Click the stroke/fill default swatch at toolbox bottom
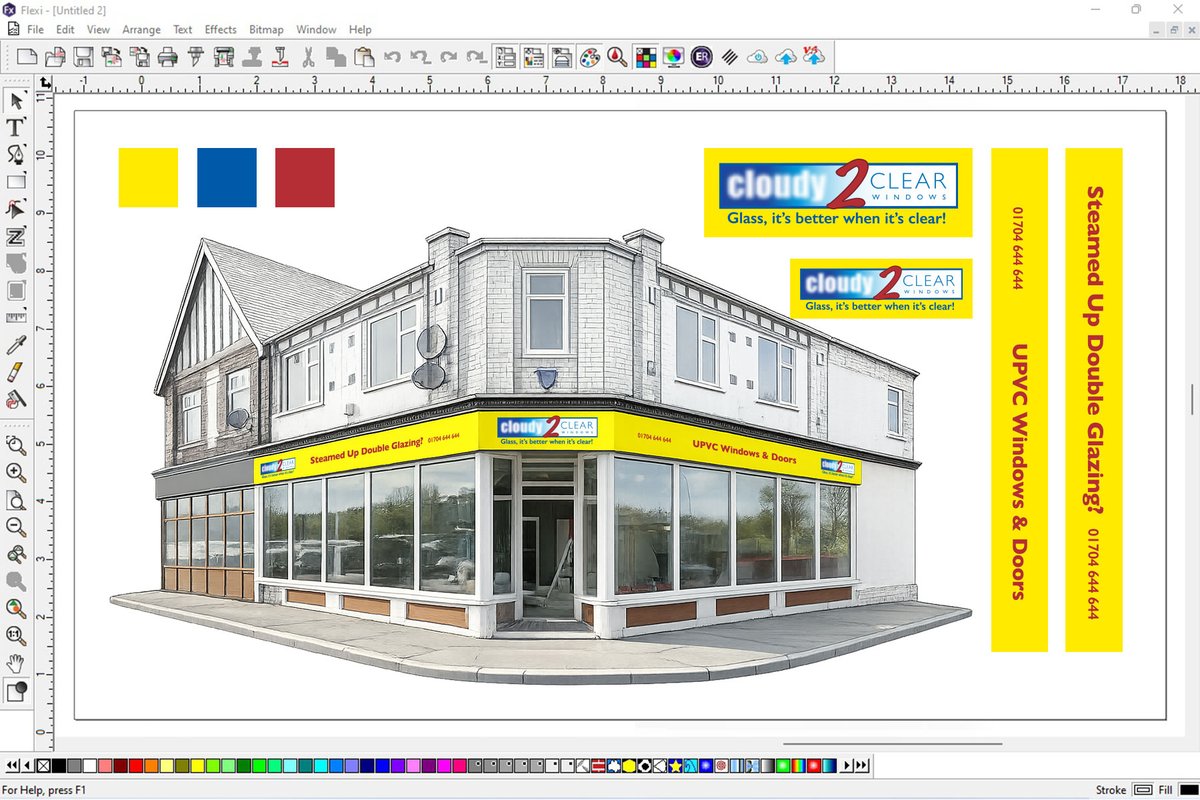The image size is (1200, 800). click(x=16, y=692)
